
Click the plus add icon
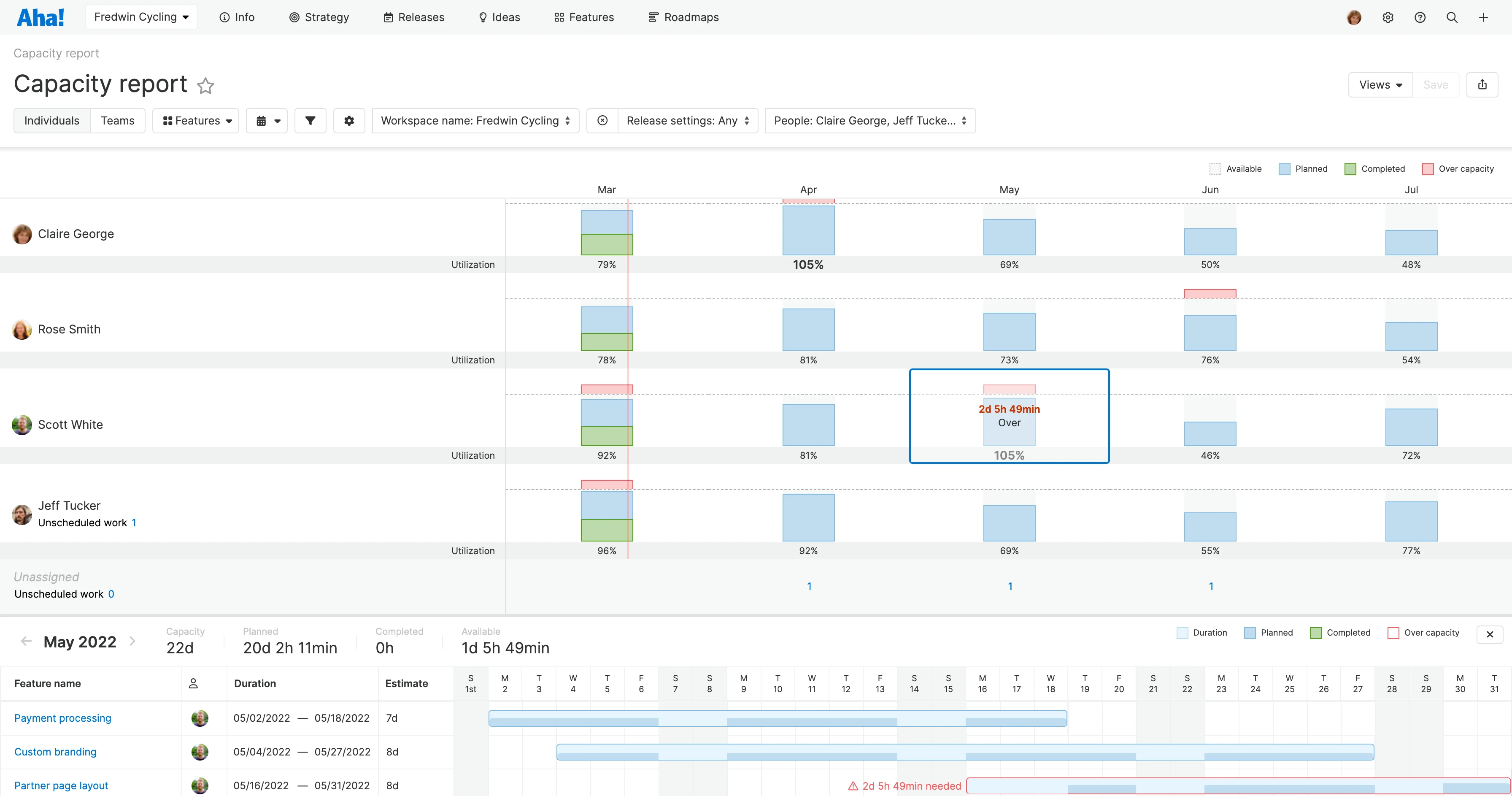[x=1482, y=17]
